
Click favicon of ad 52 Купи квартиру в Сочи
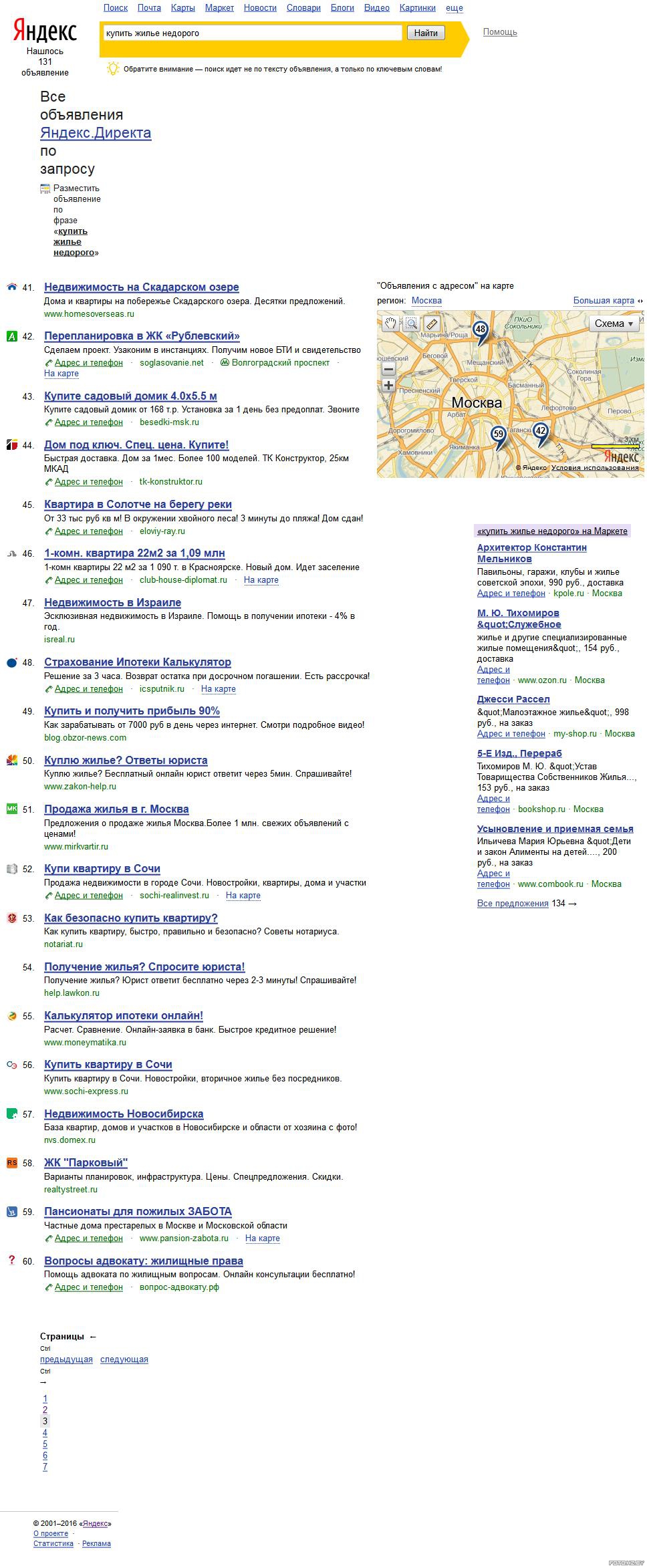(x=11, y=869)
